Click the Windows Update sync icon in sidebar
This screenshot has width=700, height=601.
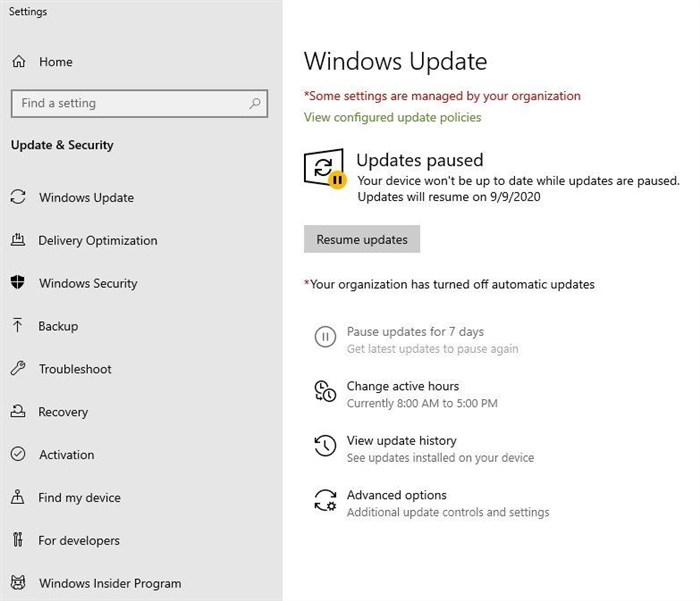coord(18,197)
